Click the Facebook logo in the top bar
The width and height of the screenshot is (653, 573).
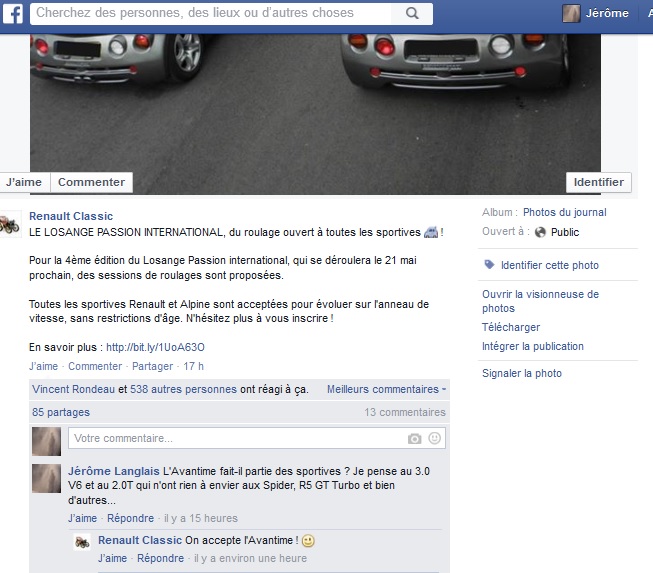pyautogui.click(x=13, y=14)
